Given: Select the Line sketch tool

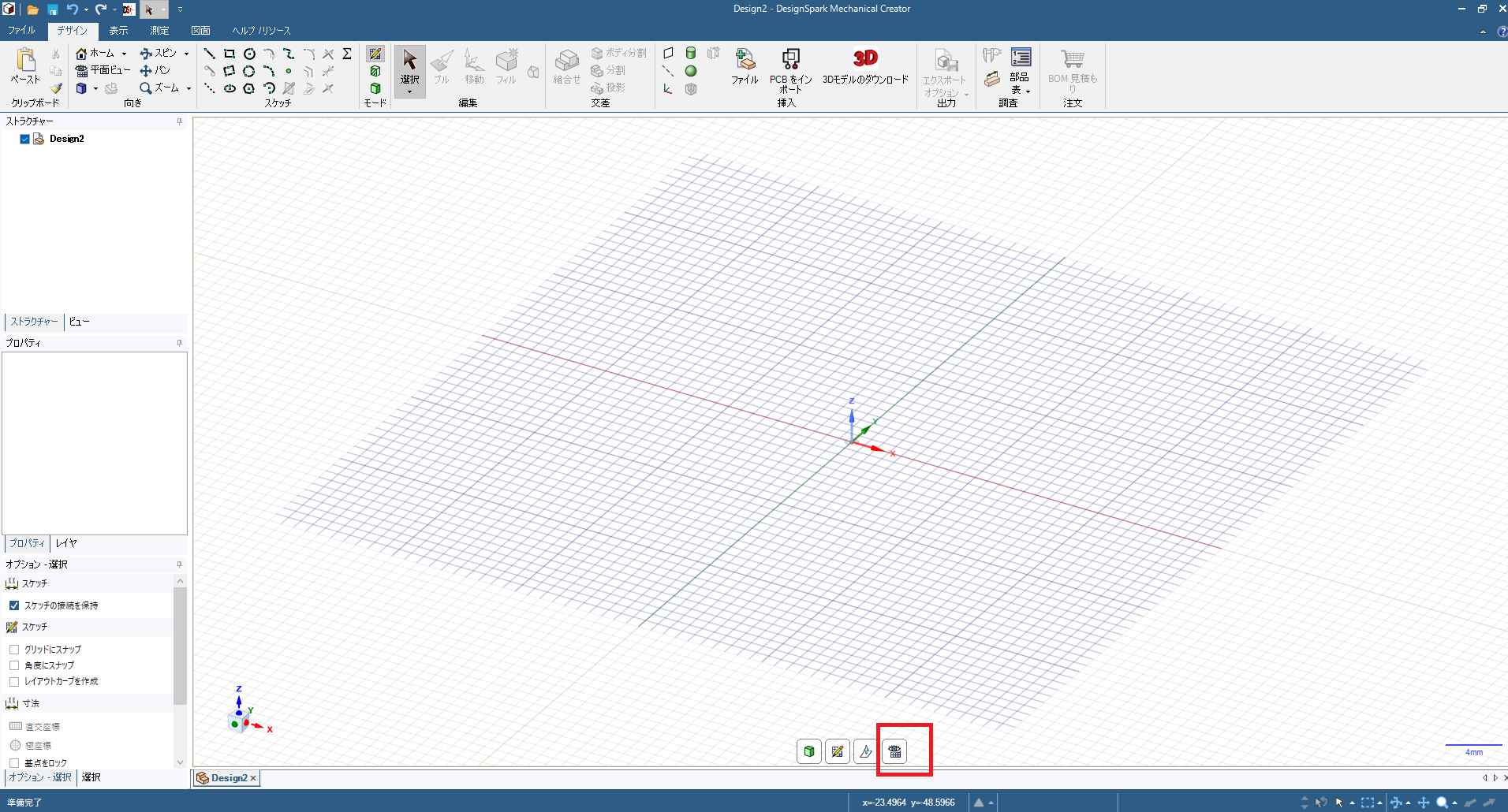Looking at the screenshot, I should click(209, 54).
